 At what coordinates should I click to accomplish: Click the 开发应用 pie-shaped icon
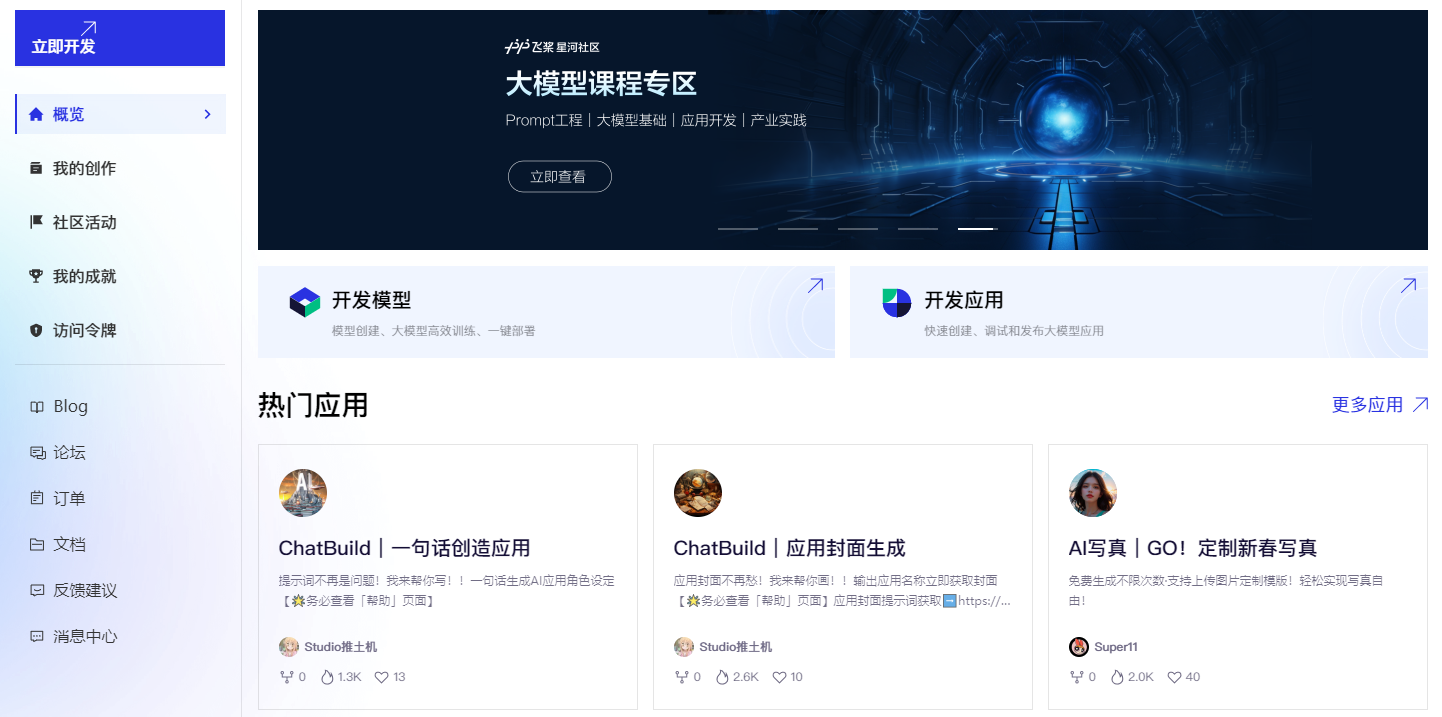click(897, 302)
